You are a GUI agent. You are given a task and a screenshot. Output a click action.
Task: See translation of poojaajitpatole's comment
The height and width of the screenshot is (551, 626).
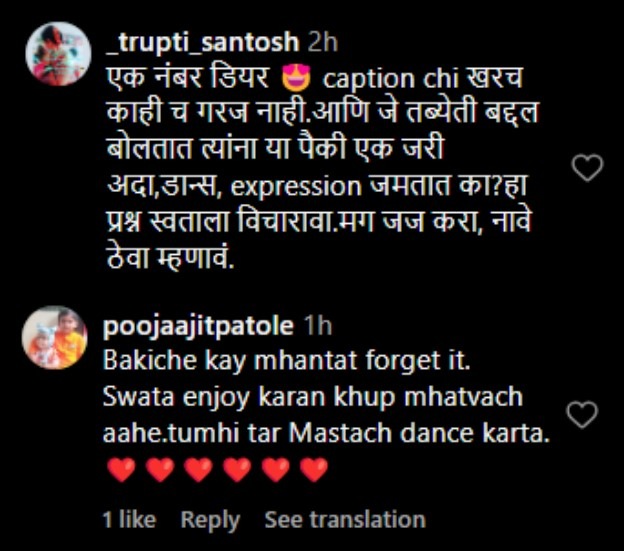click(x=344, y=520)
